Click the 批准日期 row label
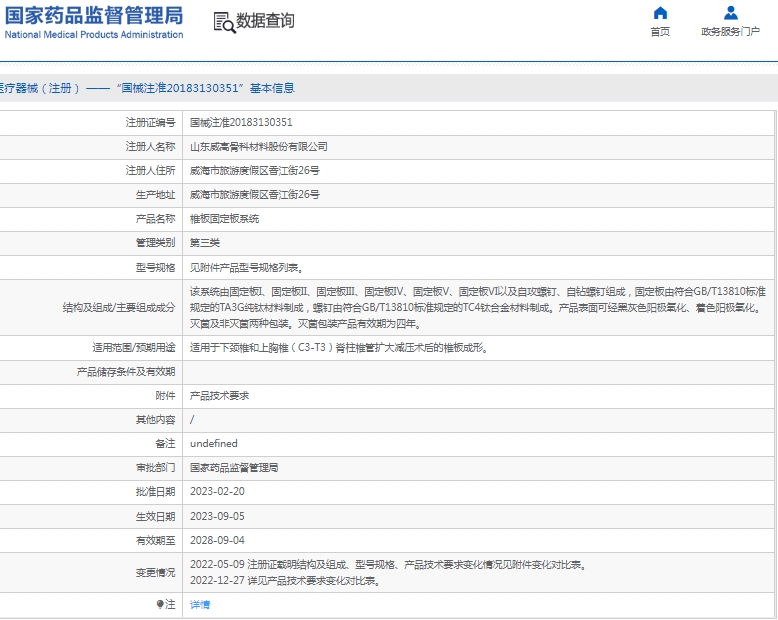 coord(155,491)
